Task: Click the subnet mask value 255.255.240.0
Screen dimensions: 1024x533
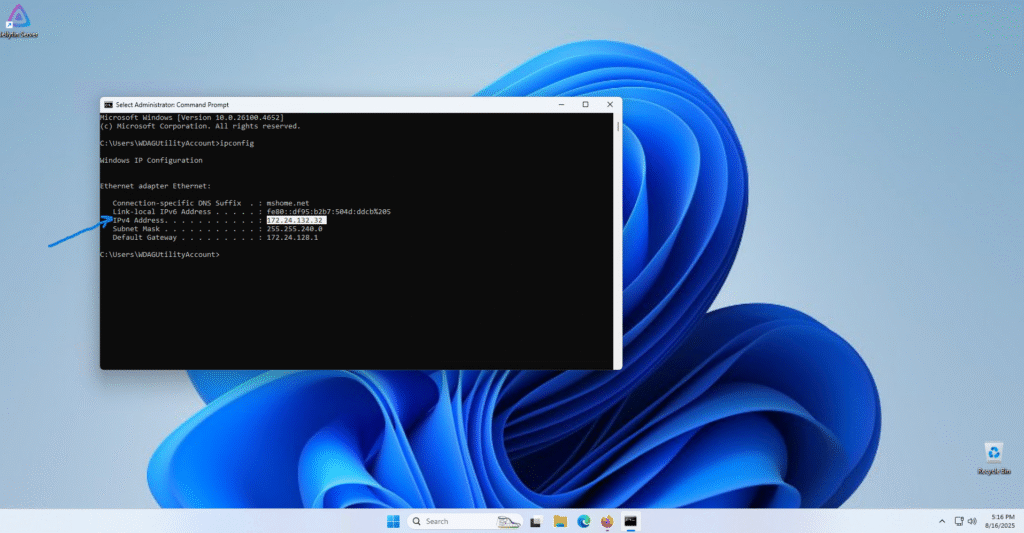Action: point(295,229)
